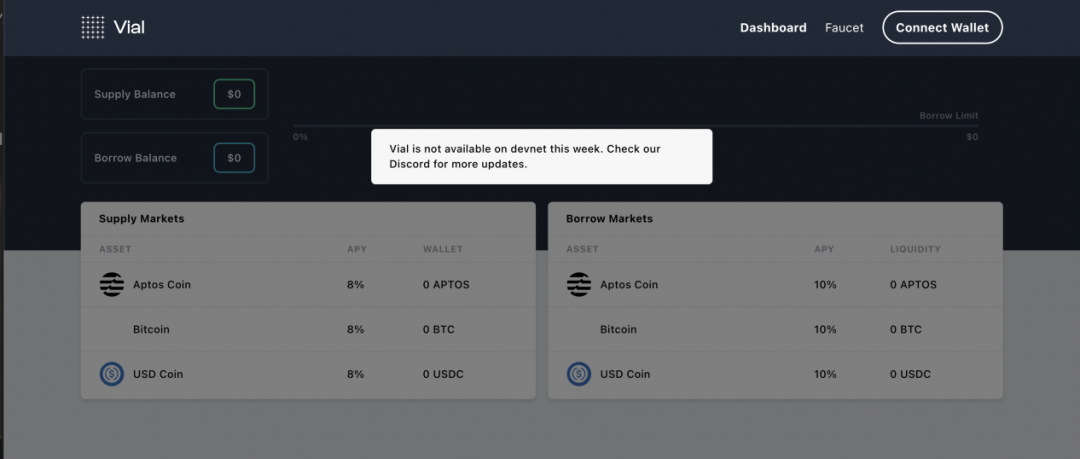Click the Supply Balance $0 badge
Image resolution: width=1080 pixels, height=459 pixels.
click(x=234, y=94)
